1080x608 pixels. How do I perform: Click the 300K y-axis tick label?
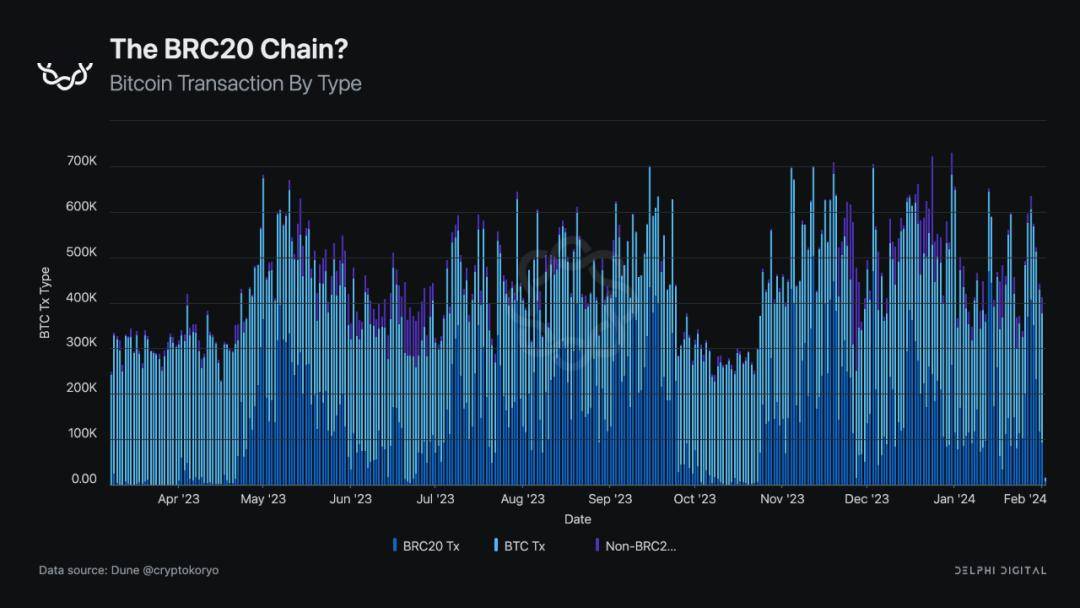point(82,342)
